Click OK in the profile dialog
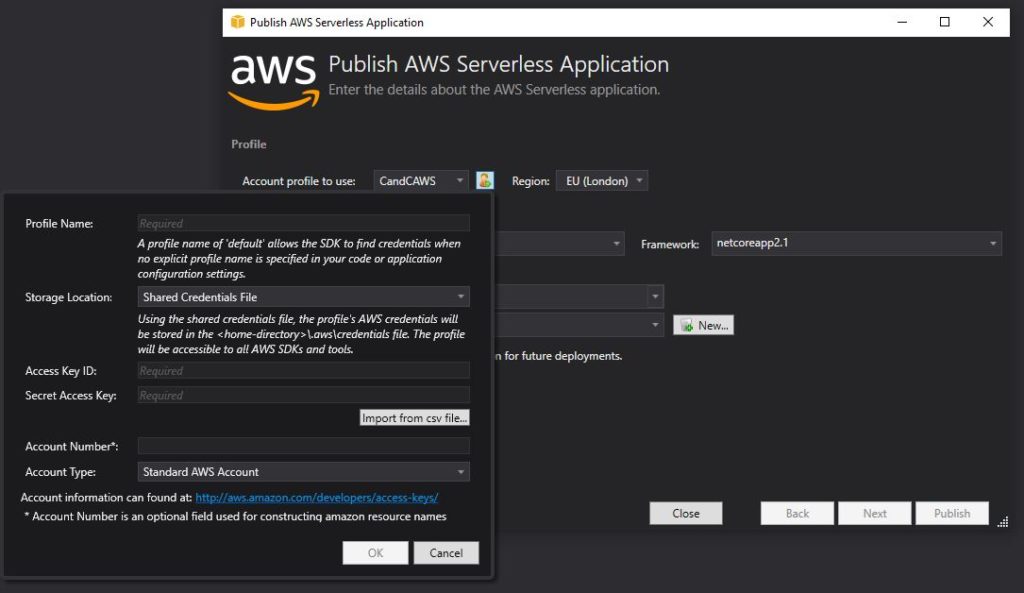The width and height of the screenshot is (1024, 593). tap(375, 553)
